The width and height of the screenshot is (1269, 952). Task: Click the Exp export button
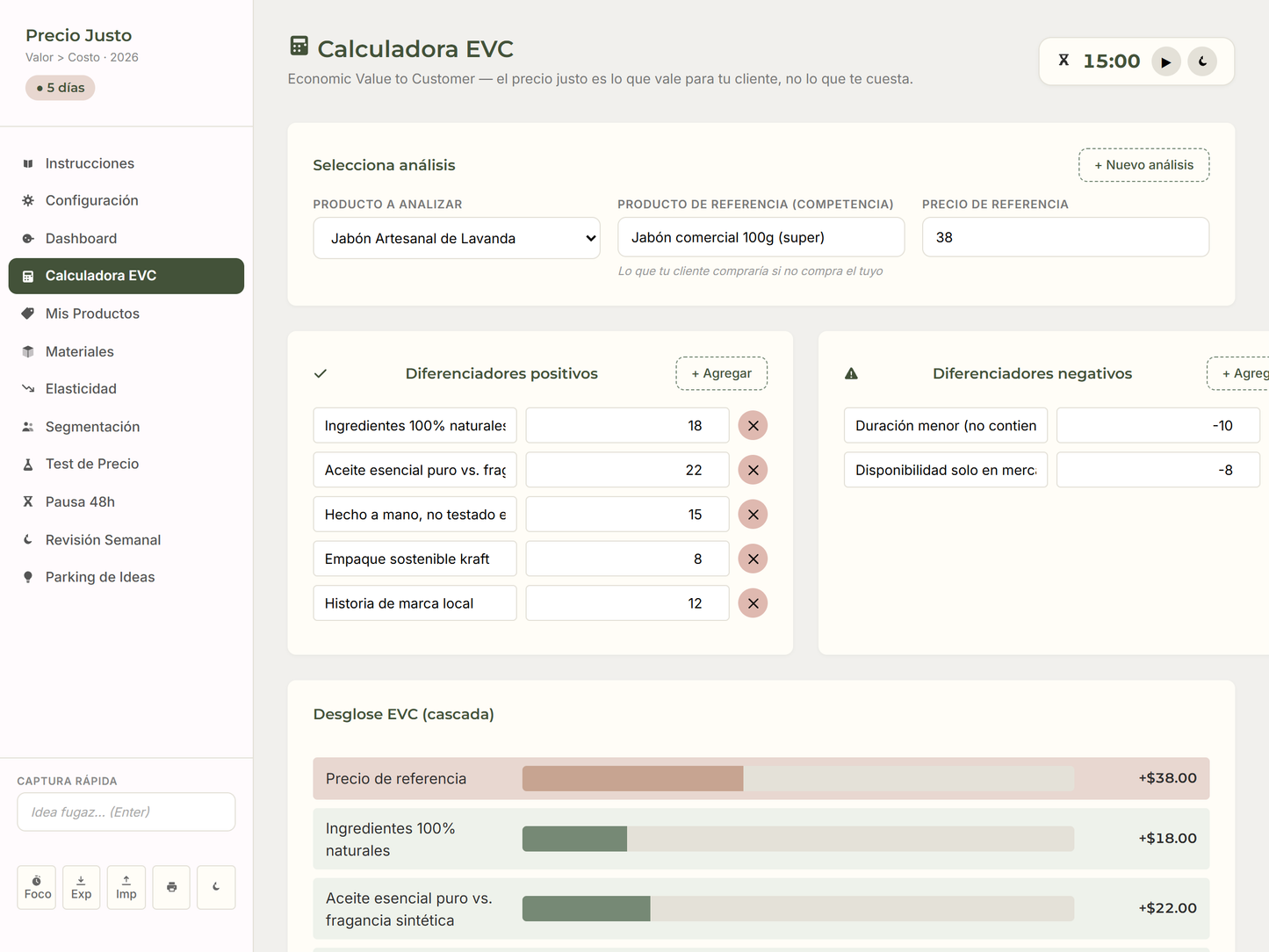click(x=81, y=887)
